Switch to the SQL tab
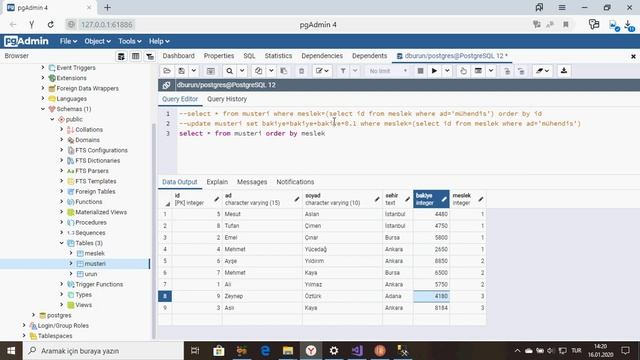Image resolution: width=640 pixels, height=360 pixels. [249, 56]
